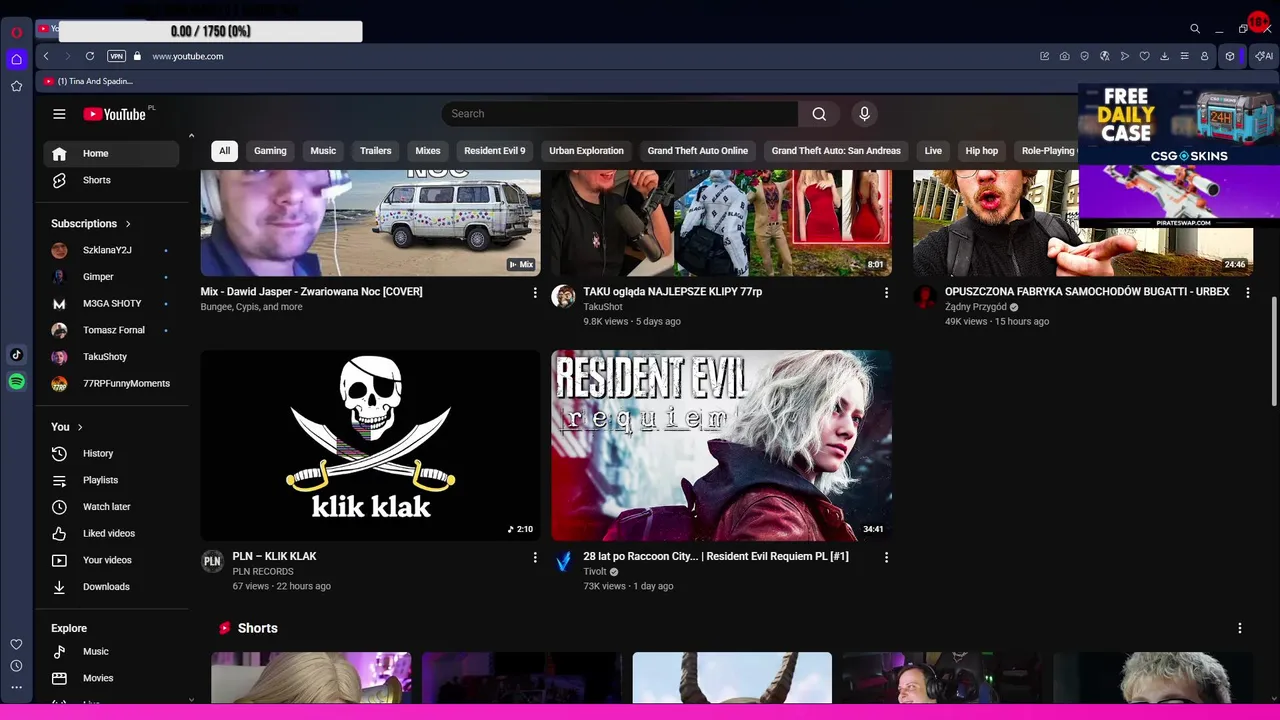This screenshot has width=1280, height=720.
Task: Open Easy setup sliders icon
Action: coord(1184,56)
